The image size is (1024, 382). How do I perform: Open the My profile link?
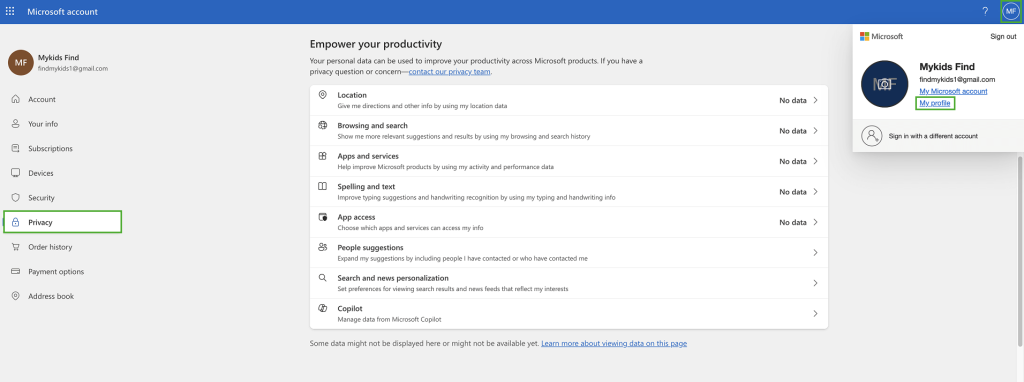pos(935,103)
